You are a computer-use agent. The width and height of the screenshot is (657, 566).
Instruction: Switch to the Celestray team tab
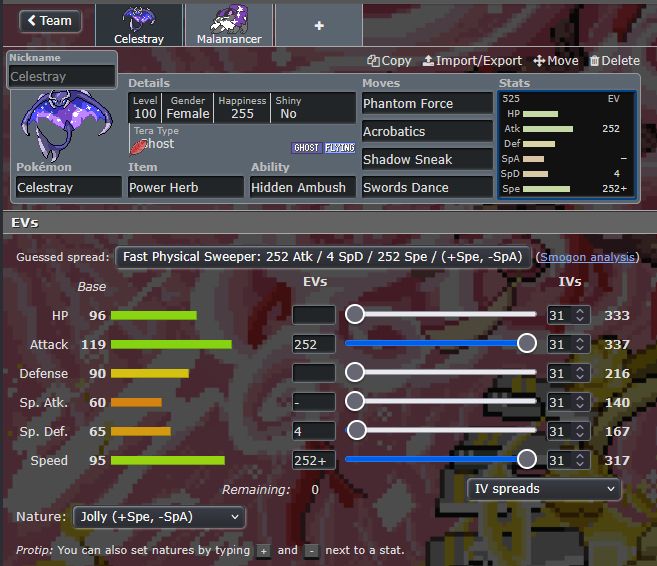tap(139, 25)
